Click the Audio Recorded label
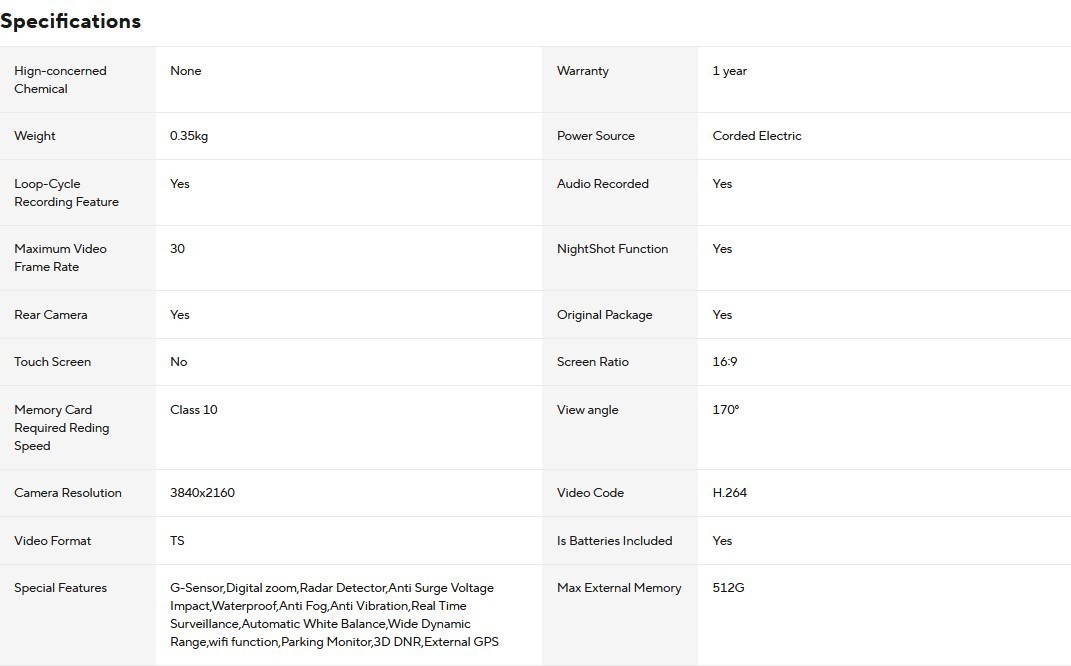Screen dimensions: 1071x666 (x=603, y=184)
